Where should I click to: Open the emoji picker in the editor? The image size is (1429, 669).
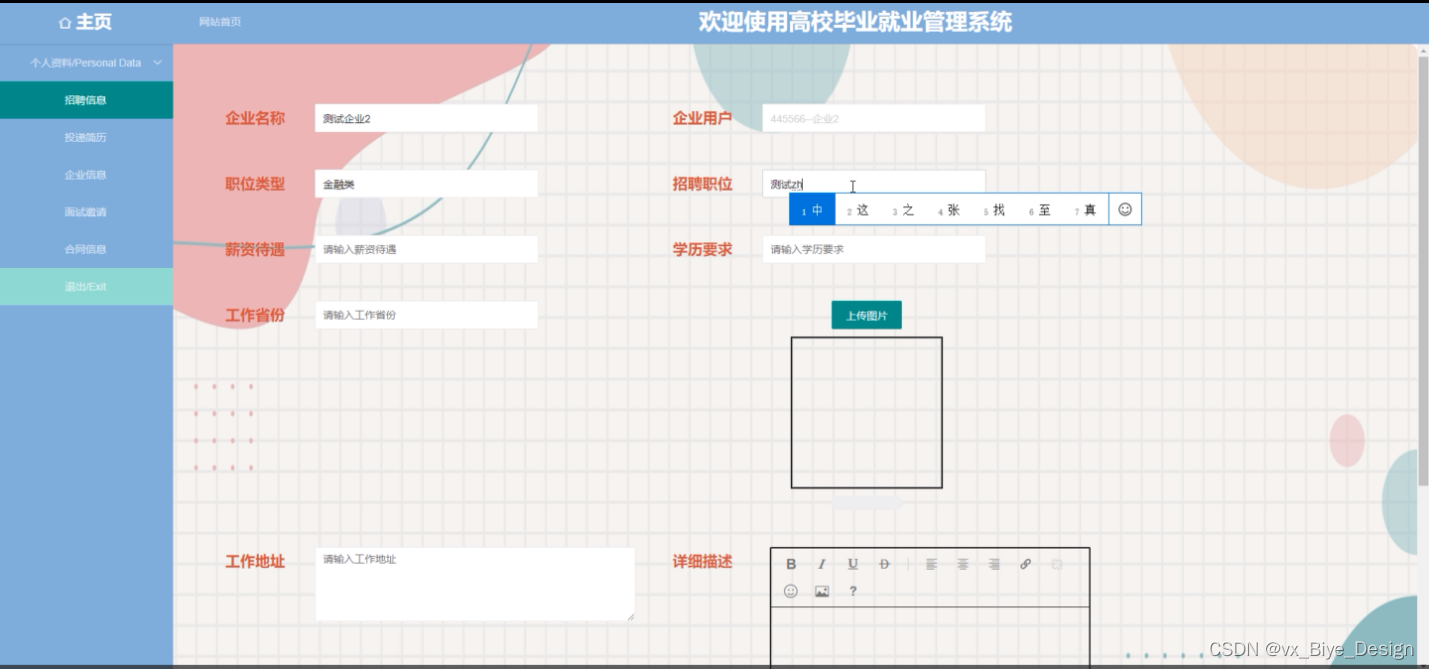[x=791, y=591]
